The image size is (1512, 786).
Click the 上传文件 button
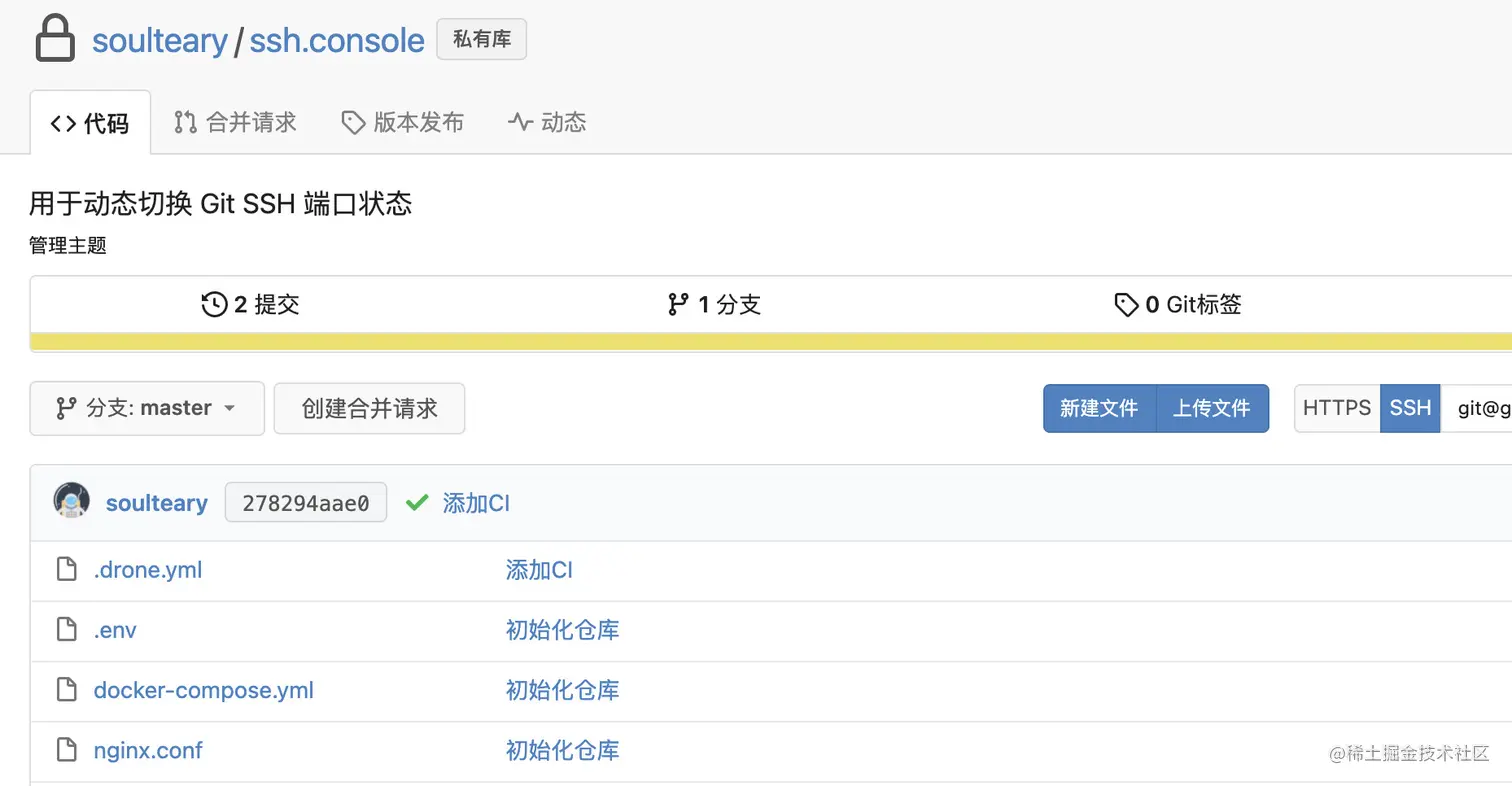coord(1212,408)
